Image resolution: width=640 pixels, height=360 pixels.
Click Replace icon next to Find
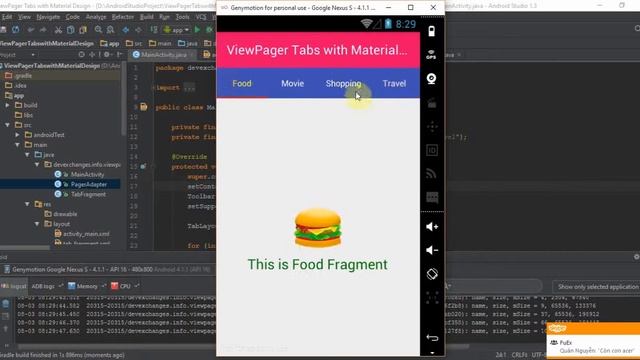click(x=111, y=30)
